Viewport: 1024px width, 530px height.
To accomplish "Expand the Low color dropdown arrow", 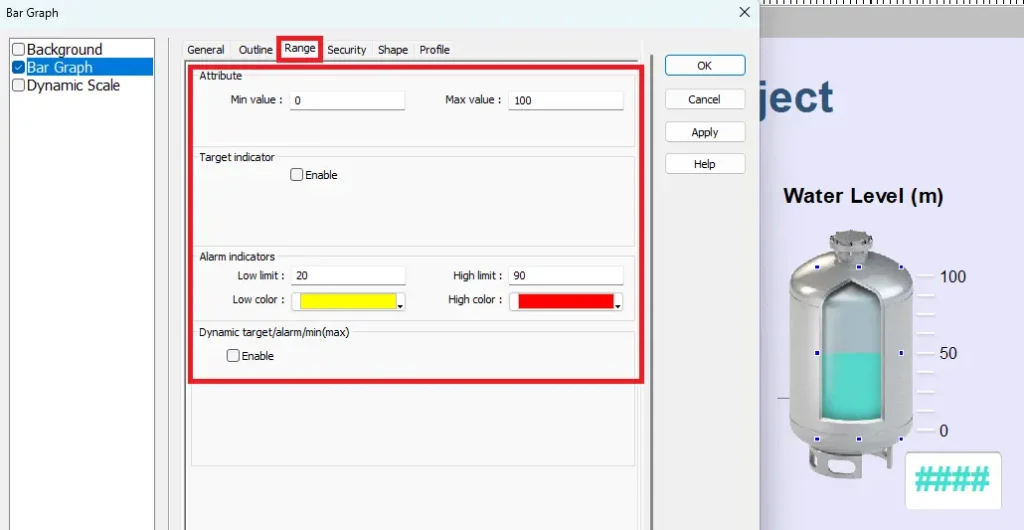I will pyautogui.click(x=400, y=304).
